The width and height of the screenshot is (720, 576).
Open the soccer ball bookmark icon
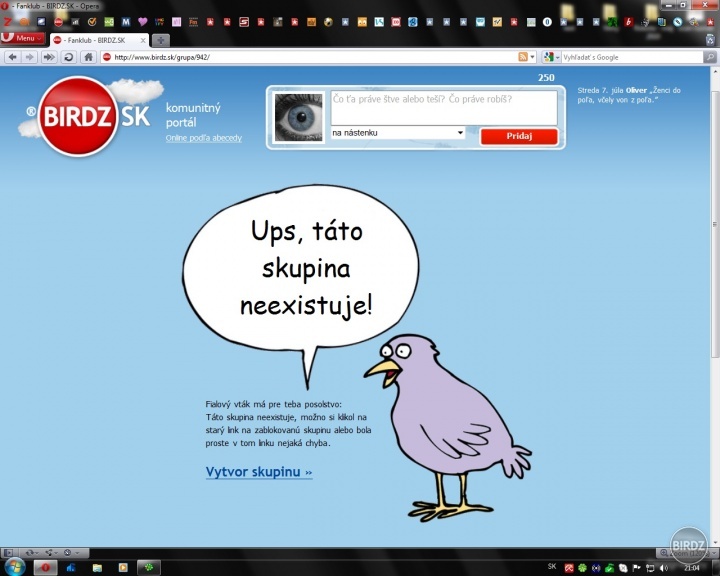coord(328,22)
